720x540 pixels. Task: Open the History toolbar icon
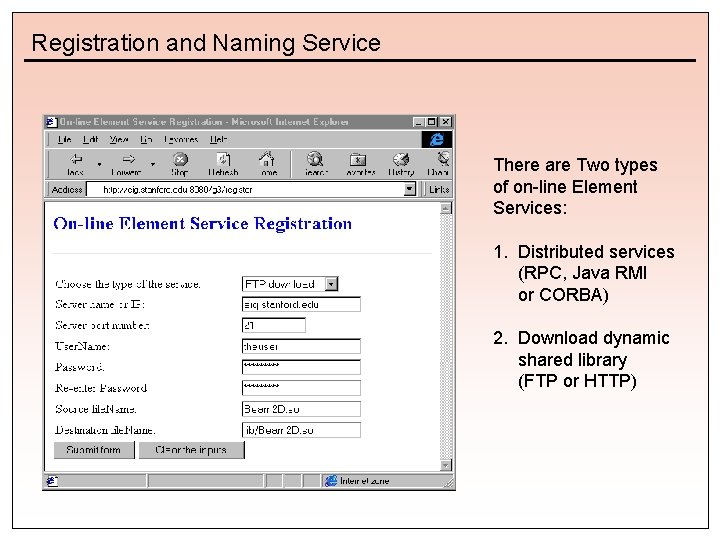(401, 159)
